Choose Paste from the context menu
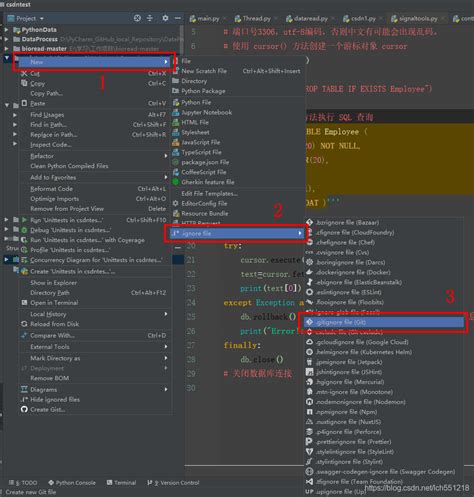 pos(94,103)
